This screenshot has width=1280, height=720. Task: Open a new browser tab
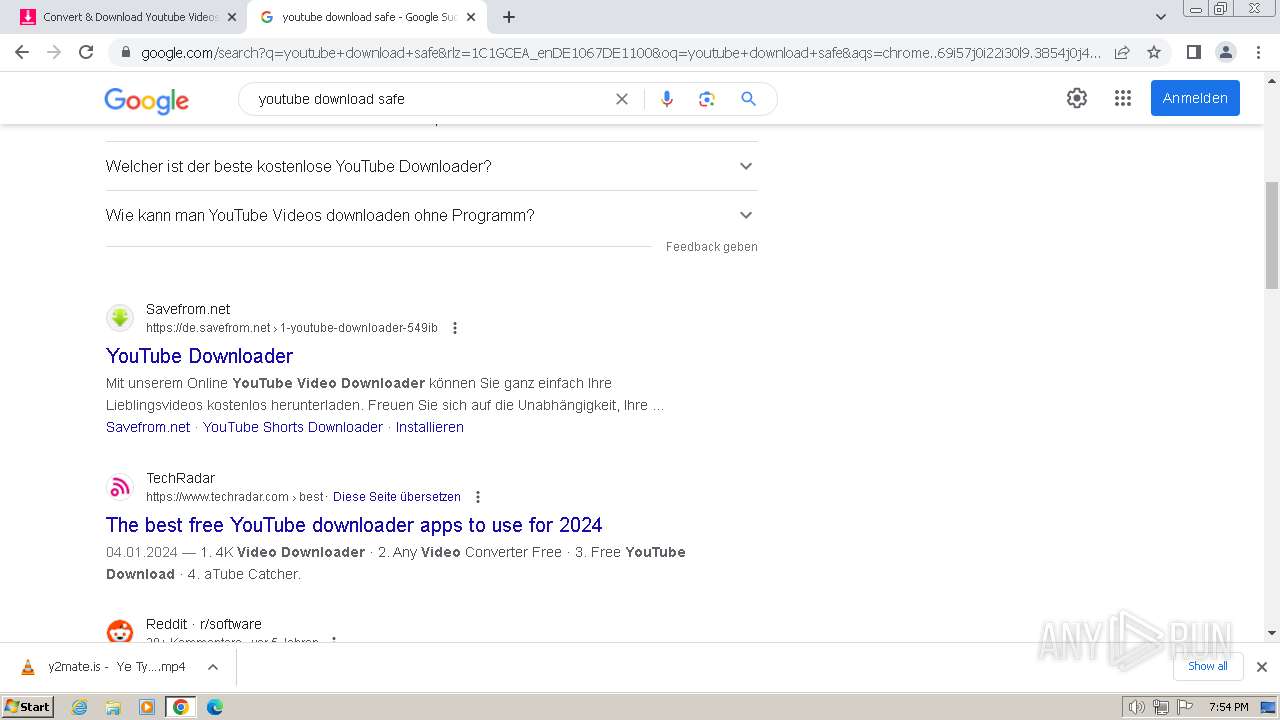pyautogui.click(x=509, y=17)
